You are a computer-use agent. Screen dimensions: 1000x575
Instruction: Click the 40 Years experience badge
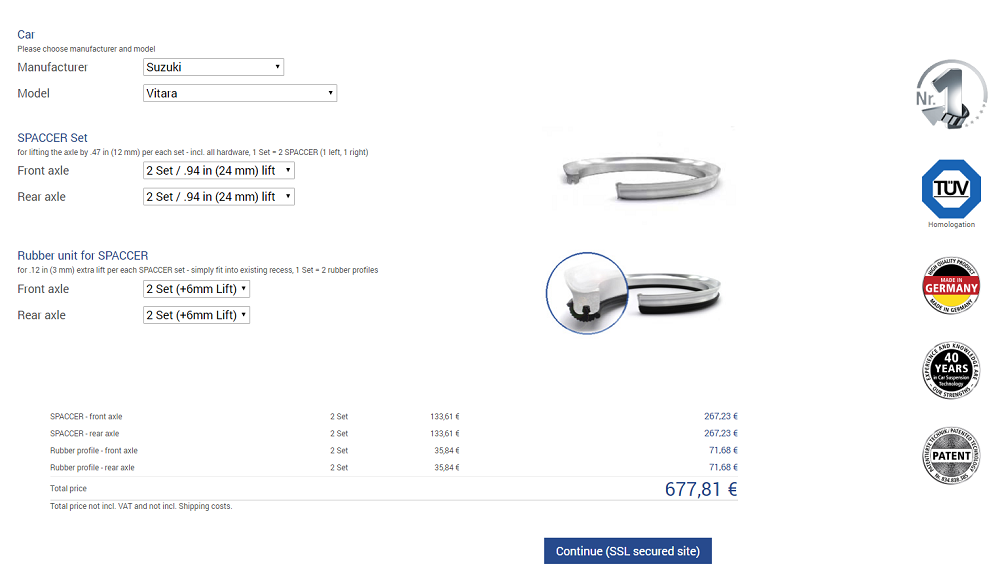point(951,370)
